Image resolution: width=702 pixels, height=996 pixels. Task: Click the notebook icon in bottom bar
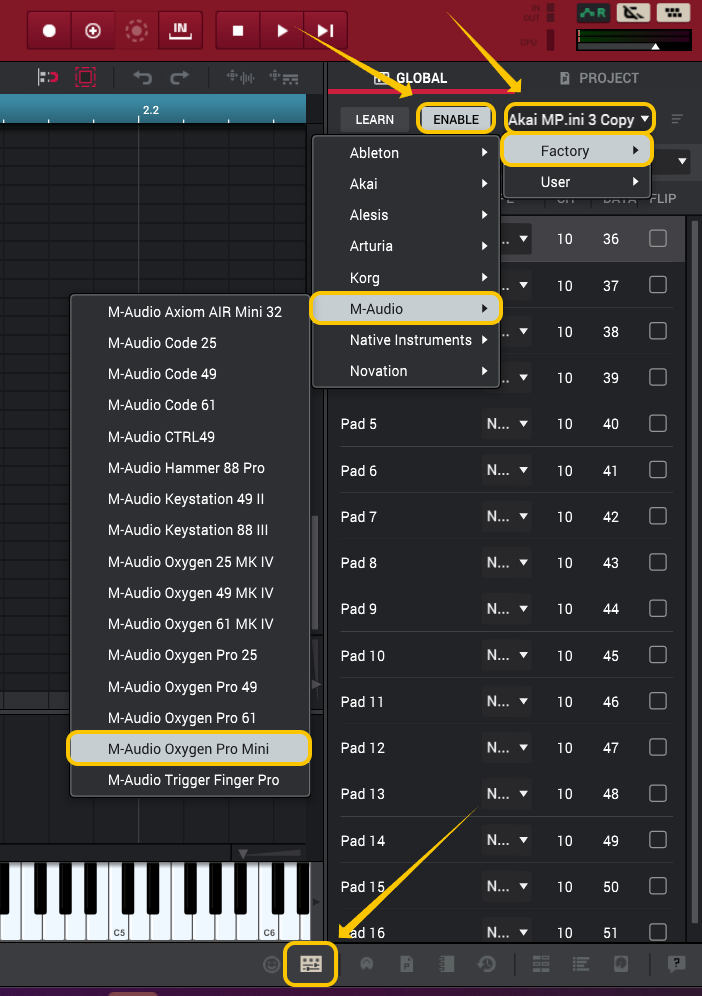point(447,964)
